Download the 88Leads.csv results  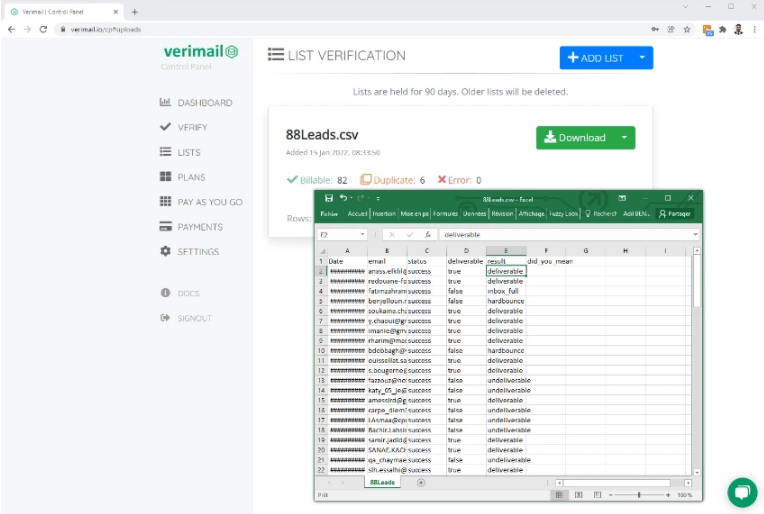[575, 137]
